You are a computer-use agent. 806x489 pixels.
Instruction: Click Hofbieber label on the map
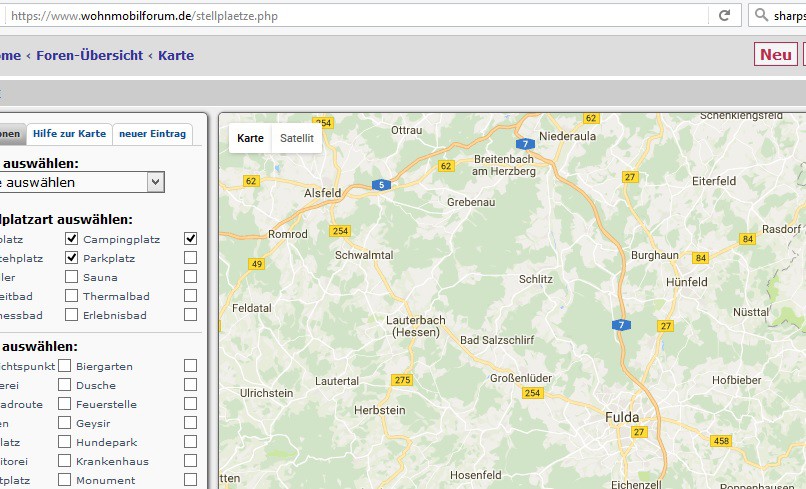click(737, 380)
